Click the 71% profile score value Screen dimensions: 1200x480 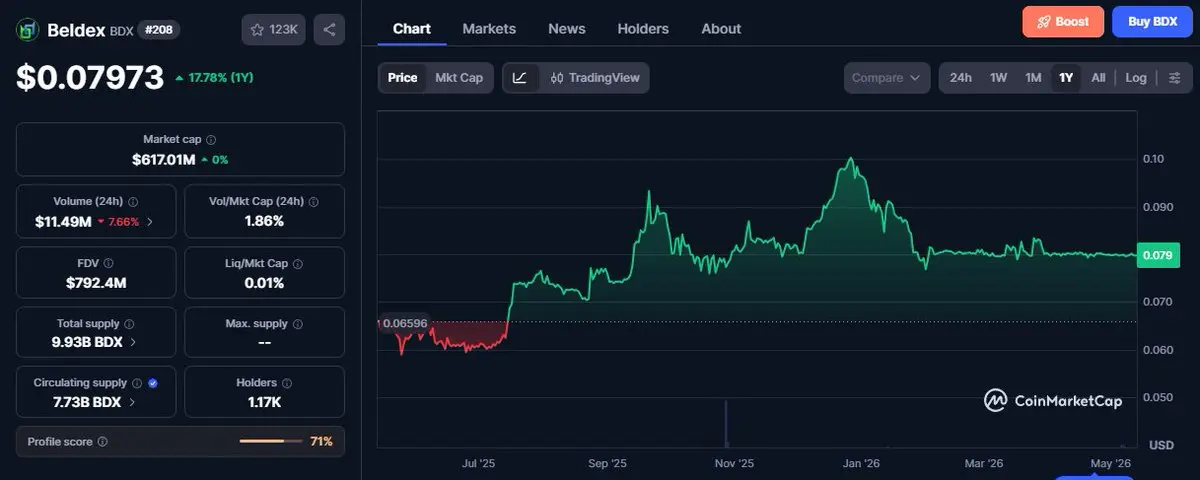[x=321, y=441]
